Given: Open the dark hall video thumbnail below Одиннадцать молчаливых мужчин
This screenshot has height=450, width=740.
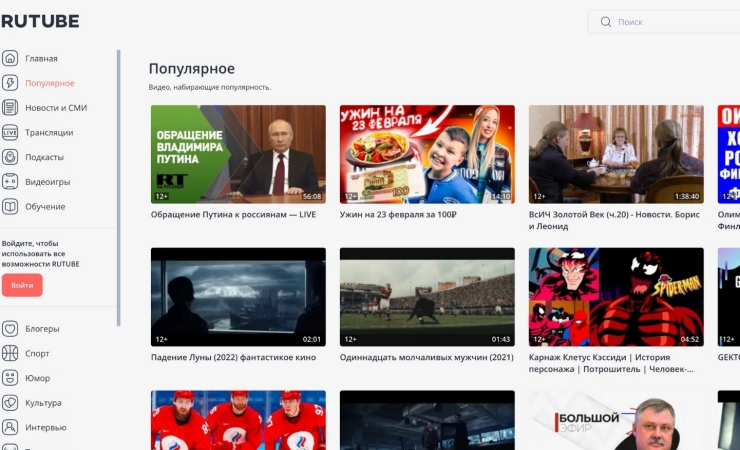Looking at the screenshot, I should 427,420.
